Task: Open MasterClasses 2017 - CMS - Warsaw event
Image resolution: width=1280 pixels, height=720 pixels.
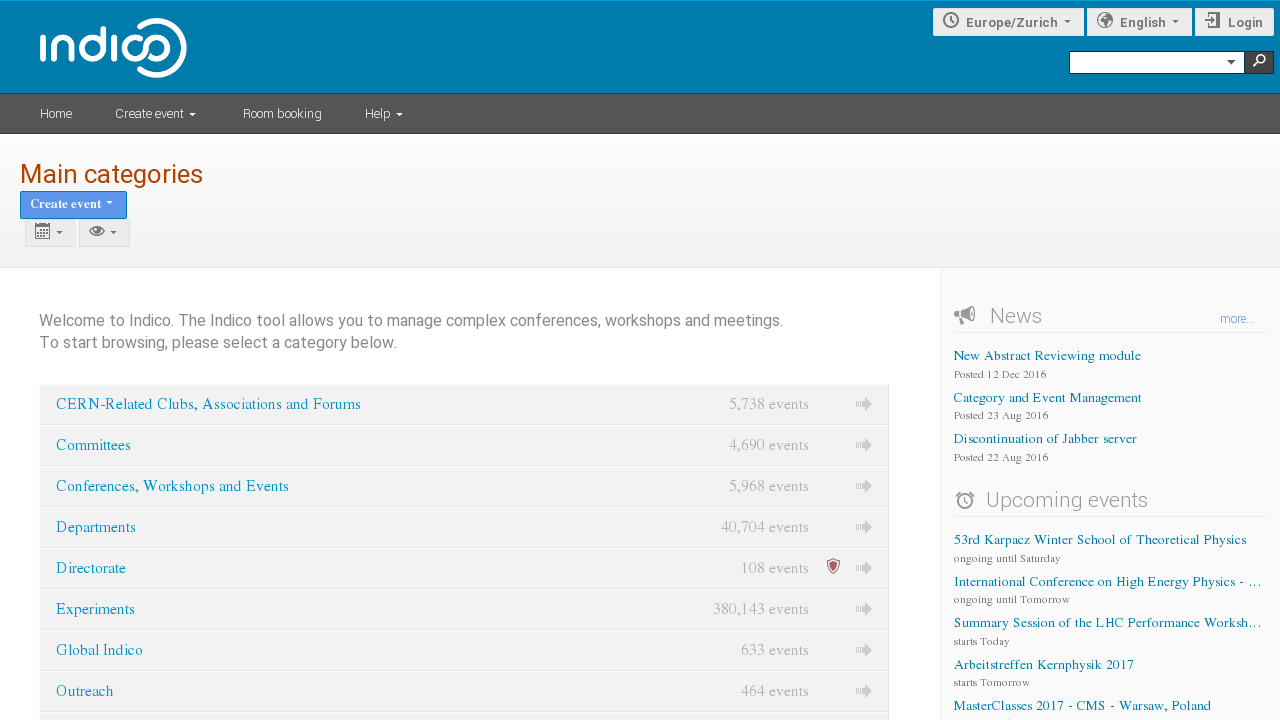Action: point(1082,706)
